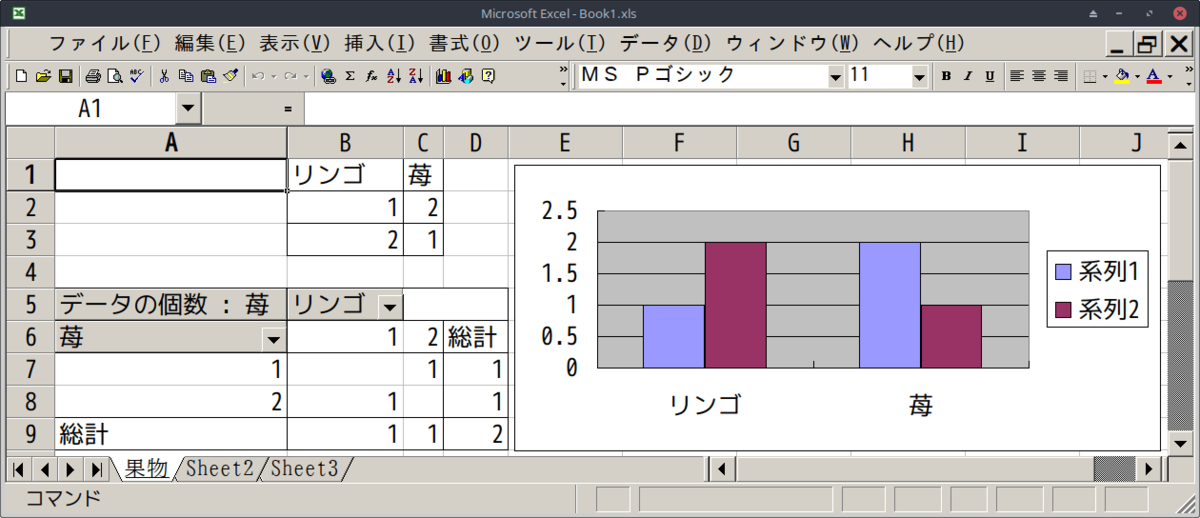Open the ツール(T) menu
Screen dimensions: 1200x518
[x=560, y=44]
